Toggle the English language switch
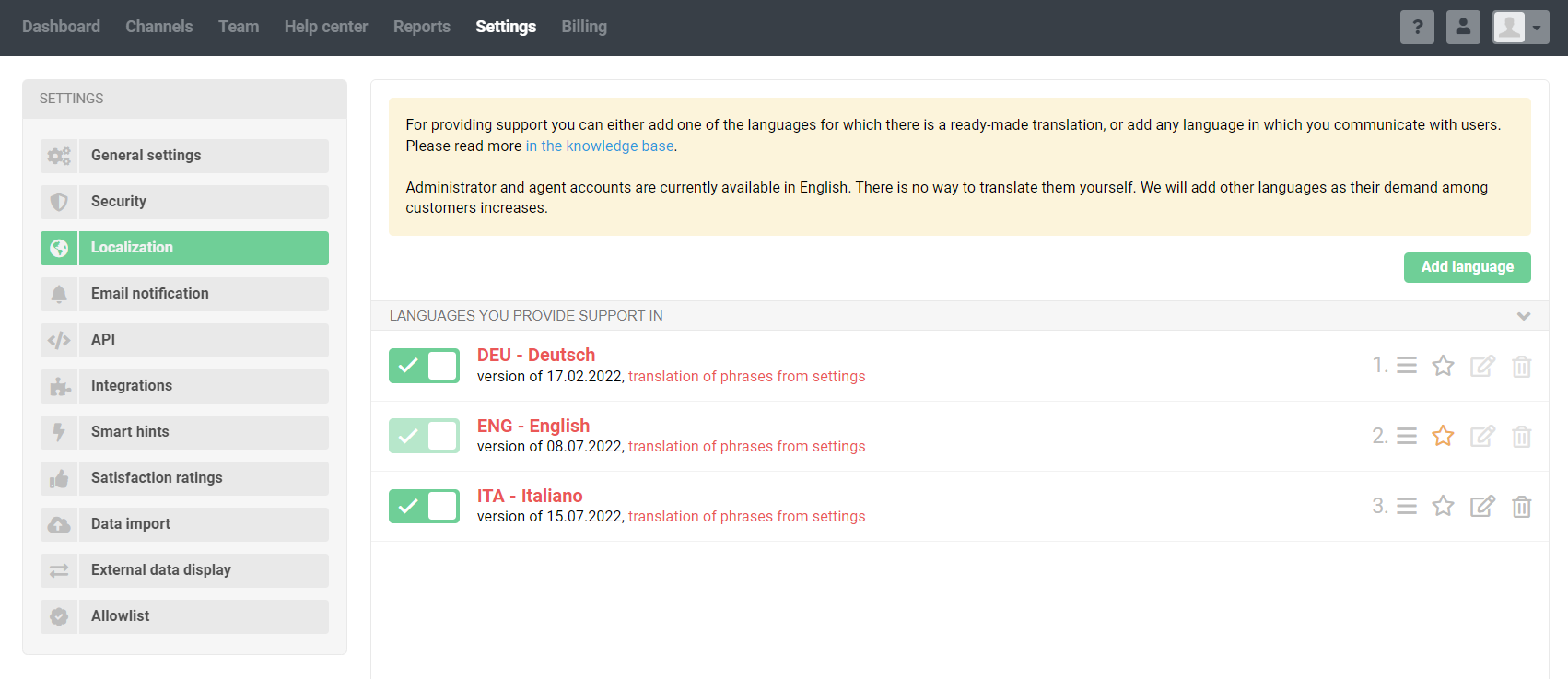The height and width of the screenshot is (679, 1568). [424, 436]
